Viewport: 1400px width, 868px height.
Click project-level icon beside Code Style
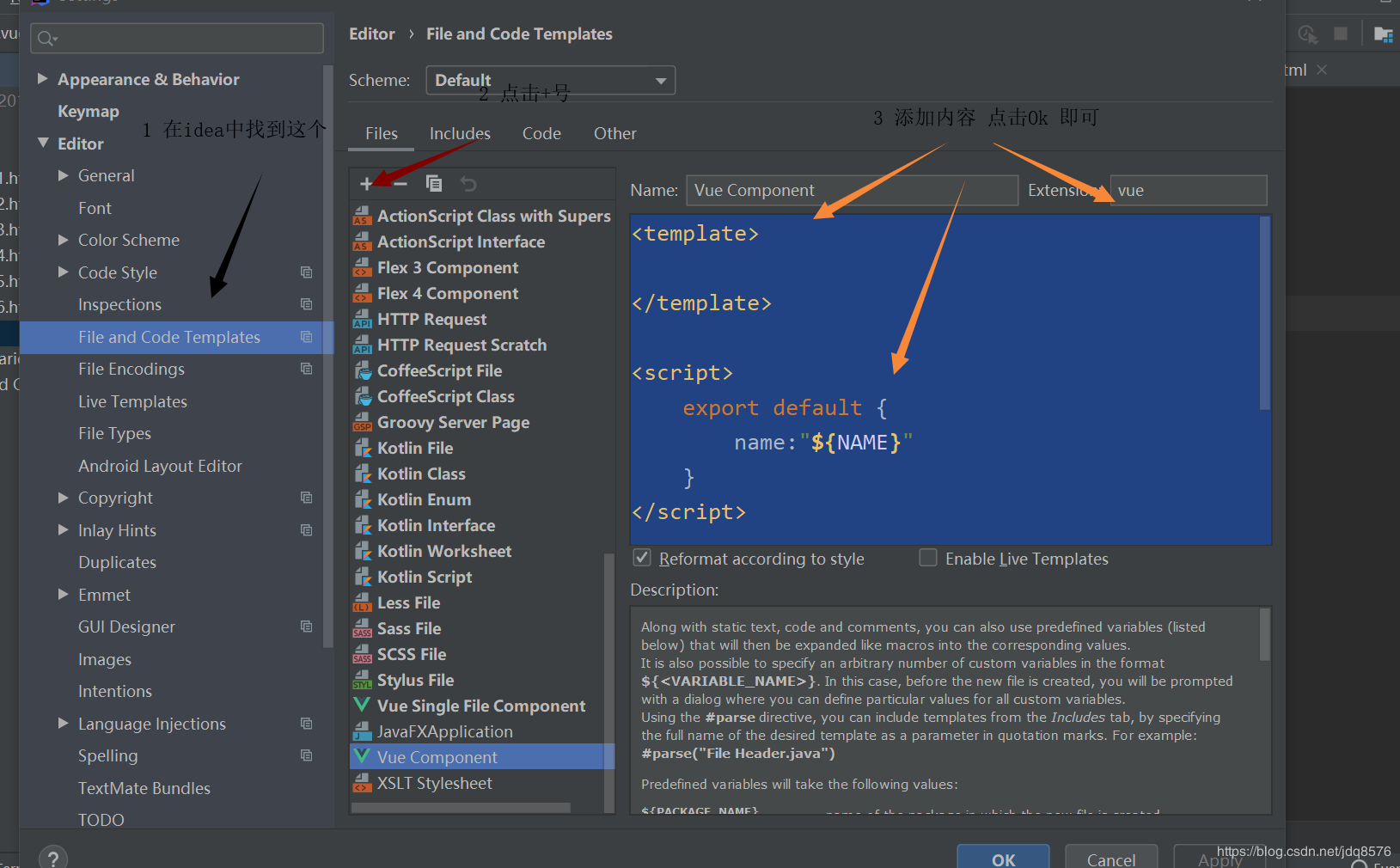306,272
